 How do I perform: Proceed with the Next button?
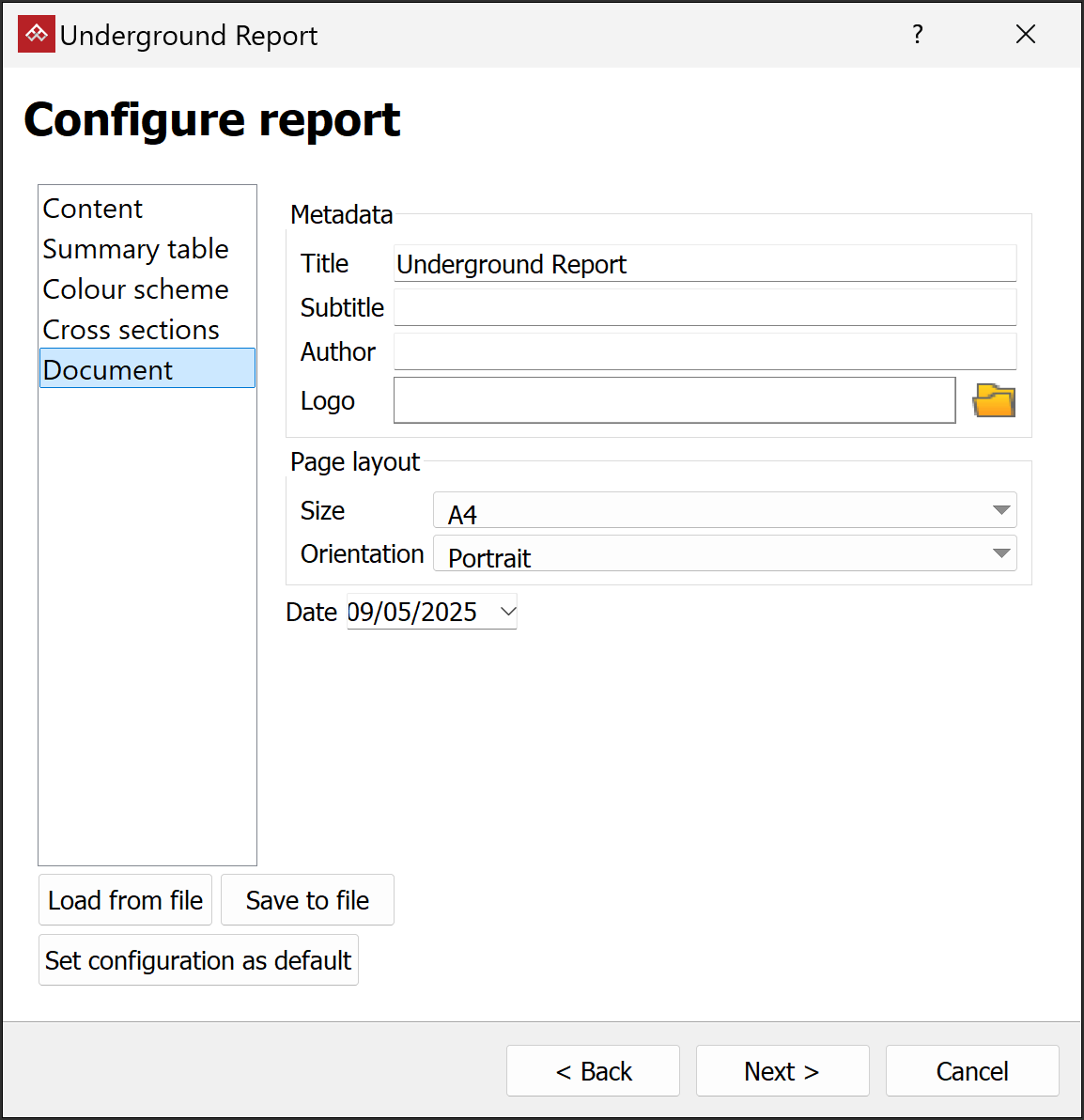[782, 1071]
